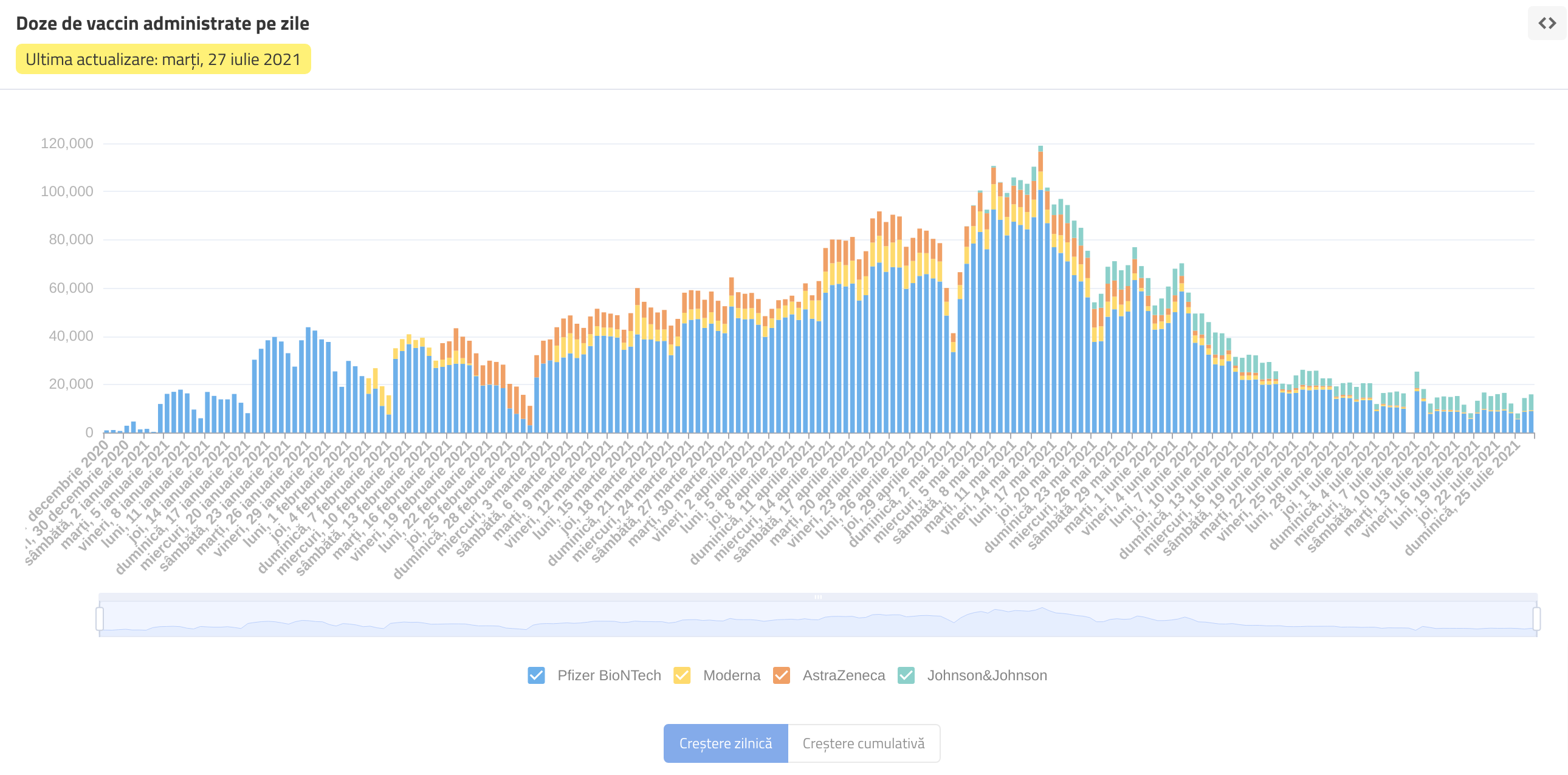This screenshot has width=1568, height=775.
Task: Disable the AstraZeneca checkbox
Action: [x=781, y=675]
